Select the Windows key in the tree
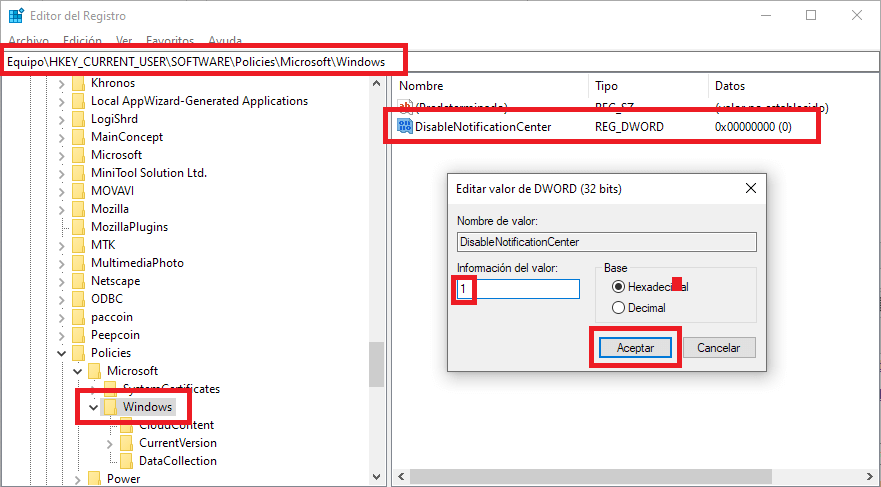Image resolution: width=881 pixels, height=487 pixels. (147, 407)
